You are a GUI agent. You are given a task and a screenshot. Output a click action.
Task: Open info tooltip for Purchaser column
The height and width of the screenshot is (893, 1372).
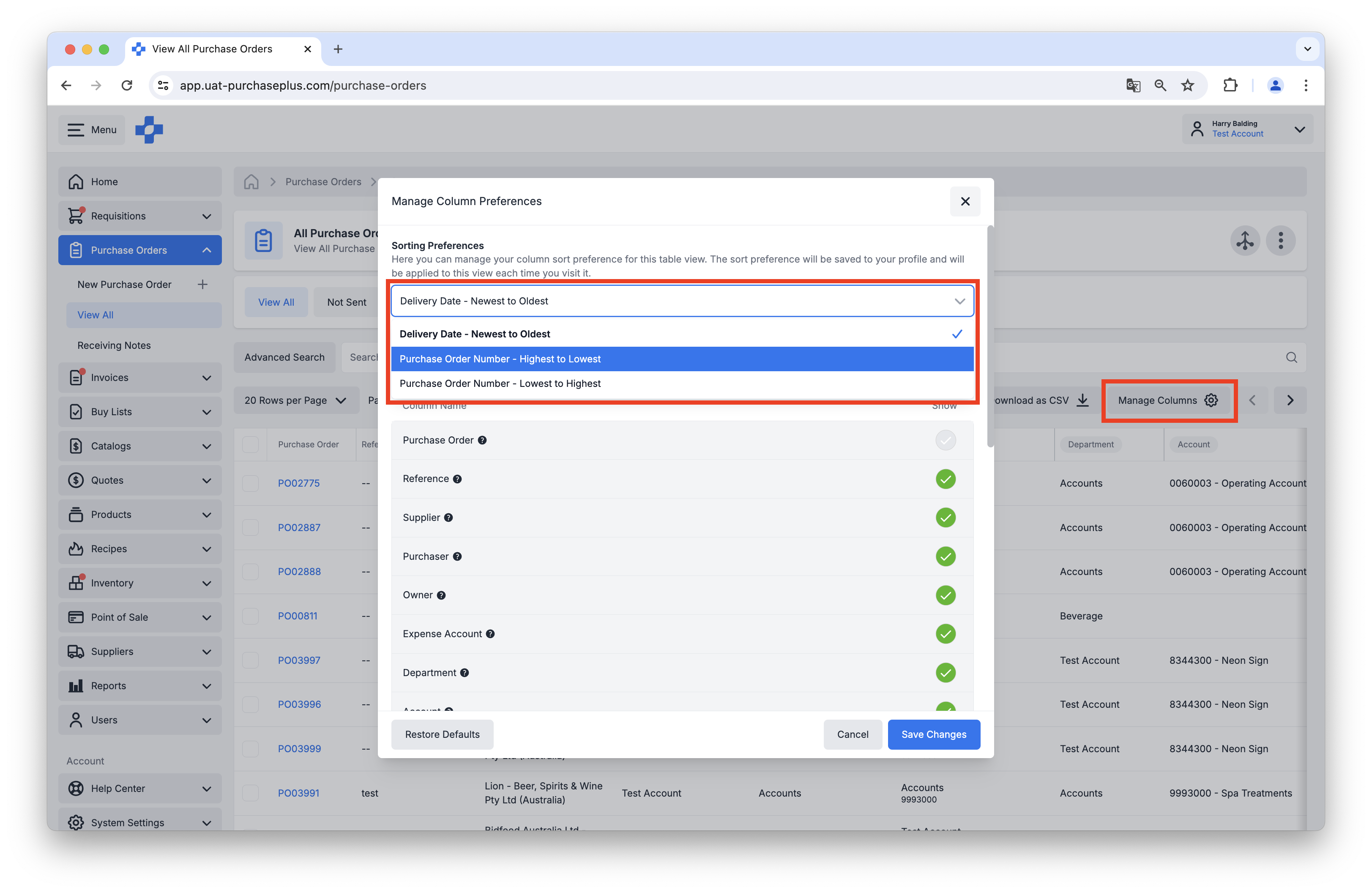pos(457,556)
